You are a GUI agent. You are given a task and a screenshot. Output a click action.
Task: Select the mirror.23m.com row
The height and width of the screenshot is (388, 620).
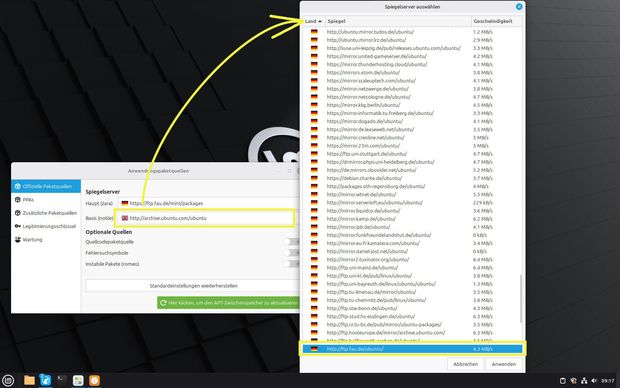(x=412, y=146)
